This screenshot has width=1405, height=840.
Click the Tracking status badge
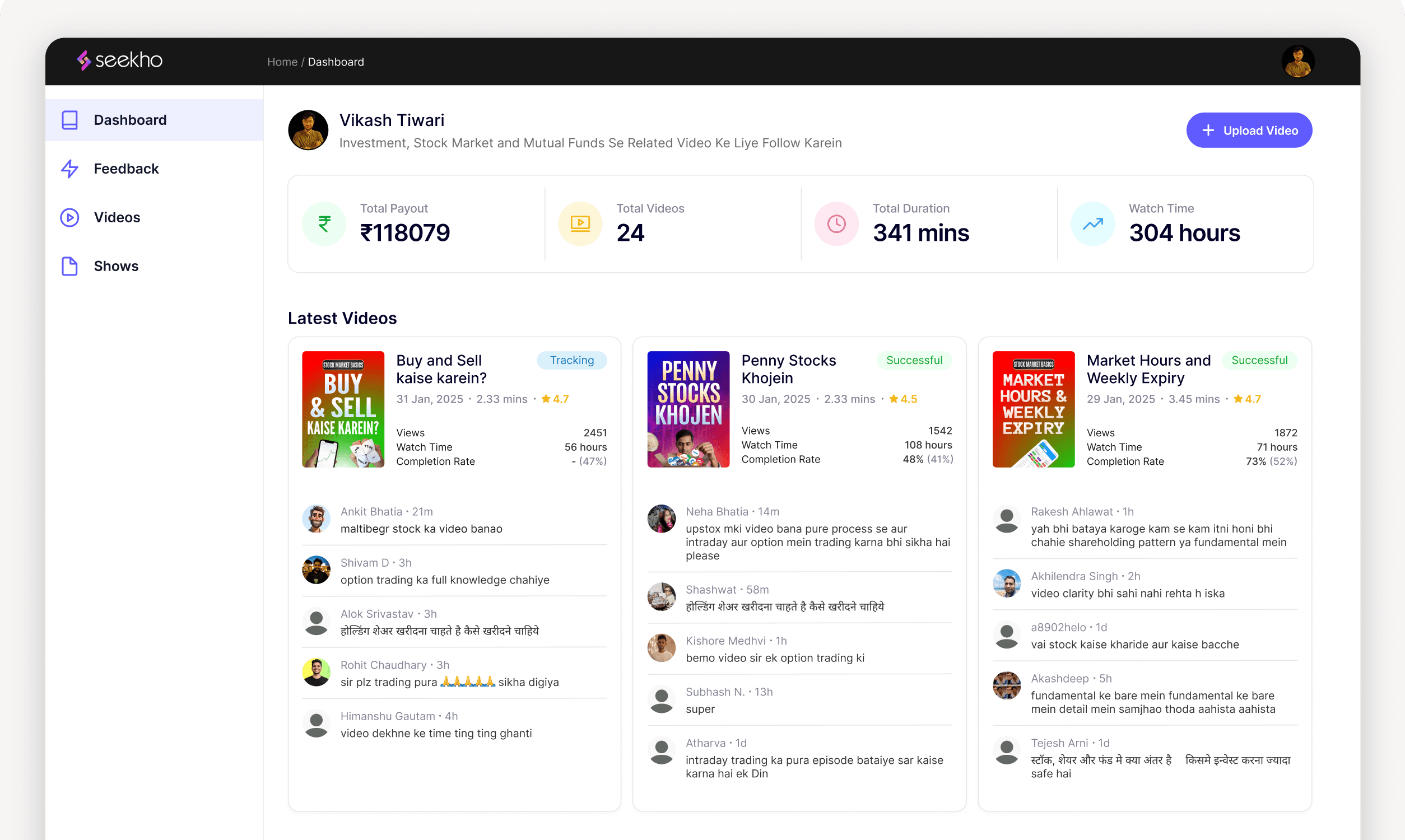point(571,360)
